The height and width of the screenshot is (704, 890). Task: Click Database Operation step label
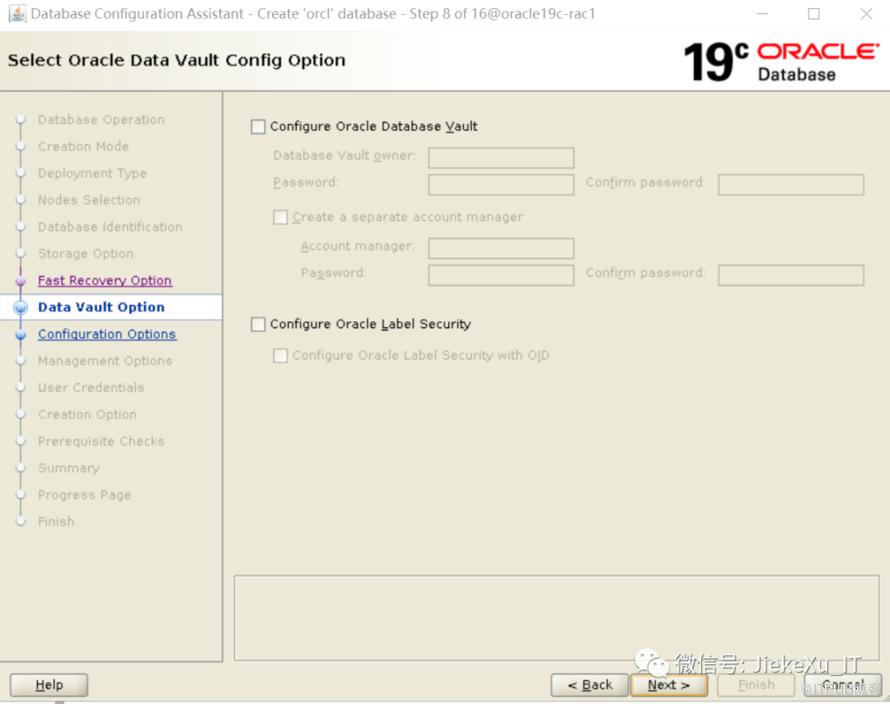[101, 120]
